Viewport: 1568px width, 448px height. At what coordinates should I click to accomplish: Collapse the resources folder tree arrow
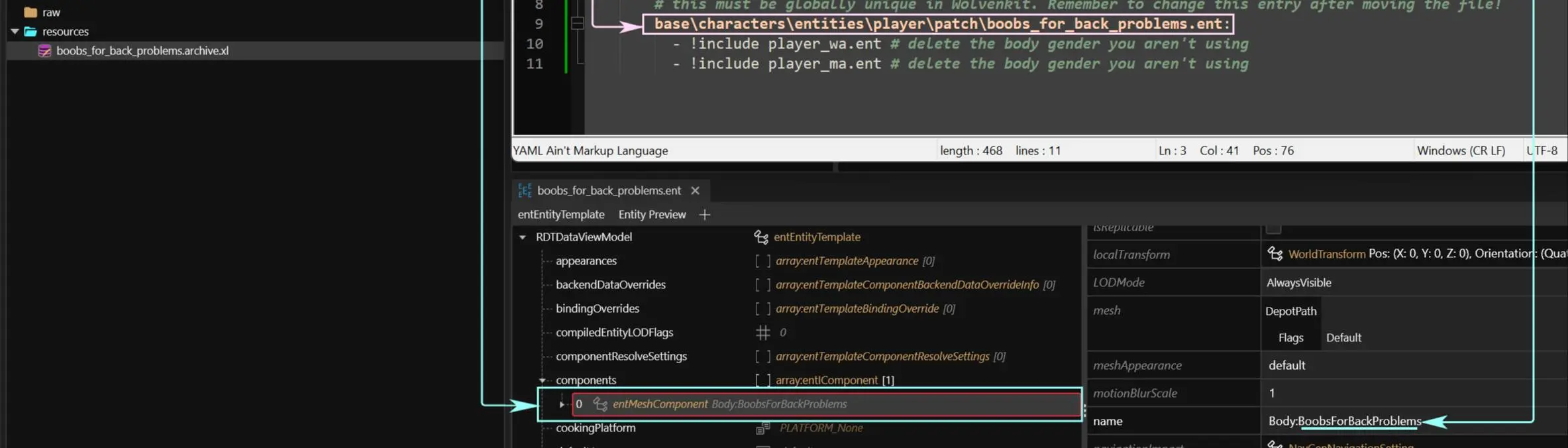tap(15, 31)
